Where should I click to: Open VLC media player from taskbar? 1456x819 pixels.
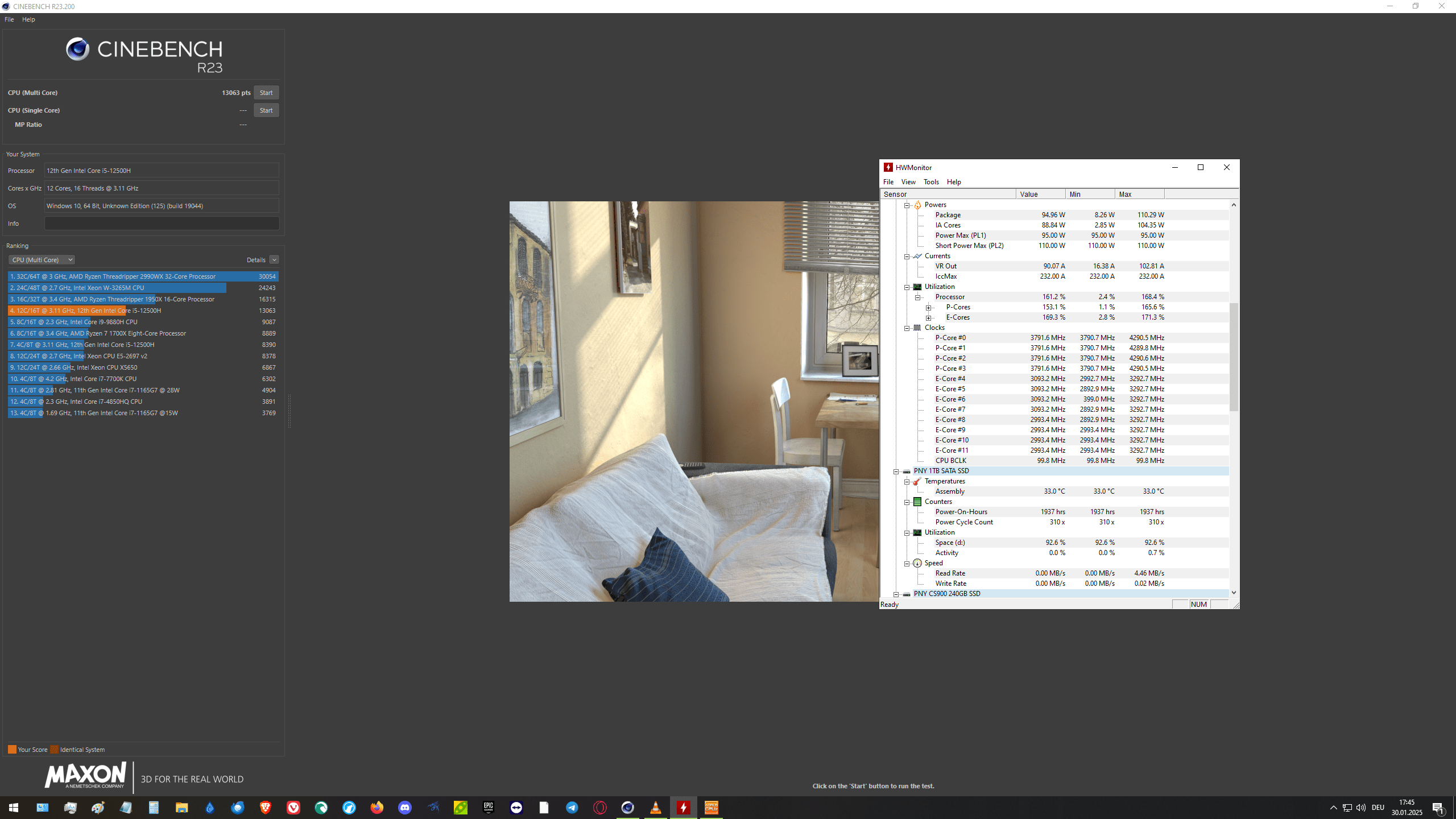coord(655,808)
